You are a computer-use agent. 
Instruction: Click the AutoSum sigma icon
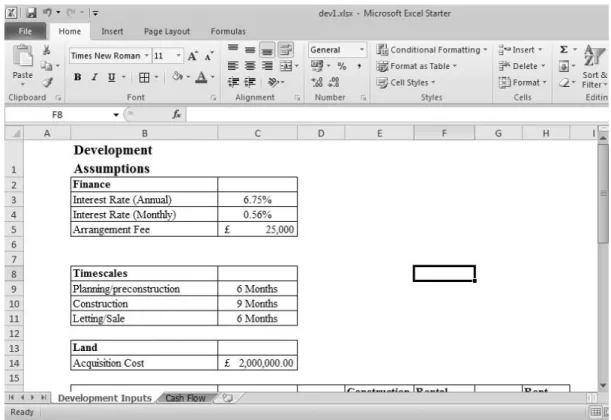(563, 49)
